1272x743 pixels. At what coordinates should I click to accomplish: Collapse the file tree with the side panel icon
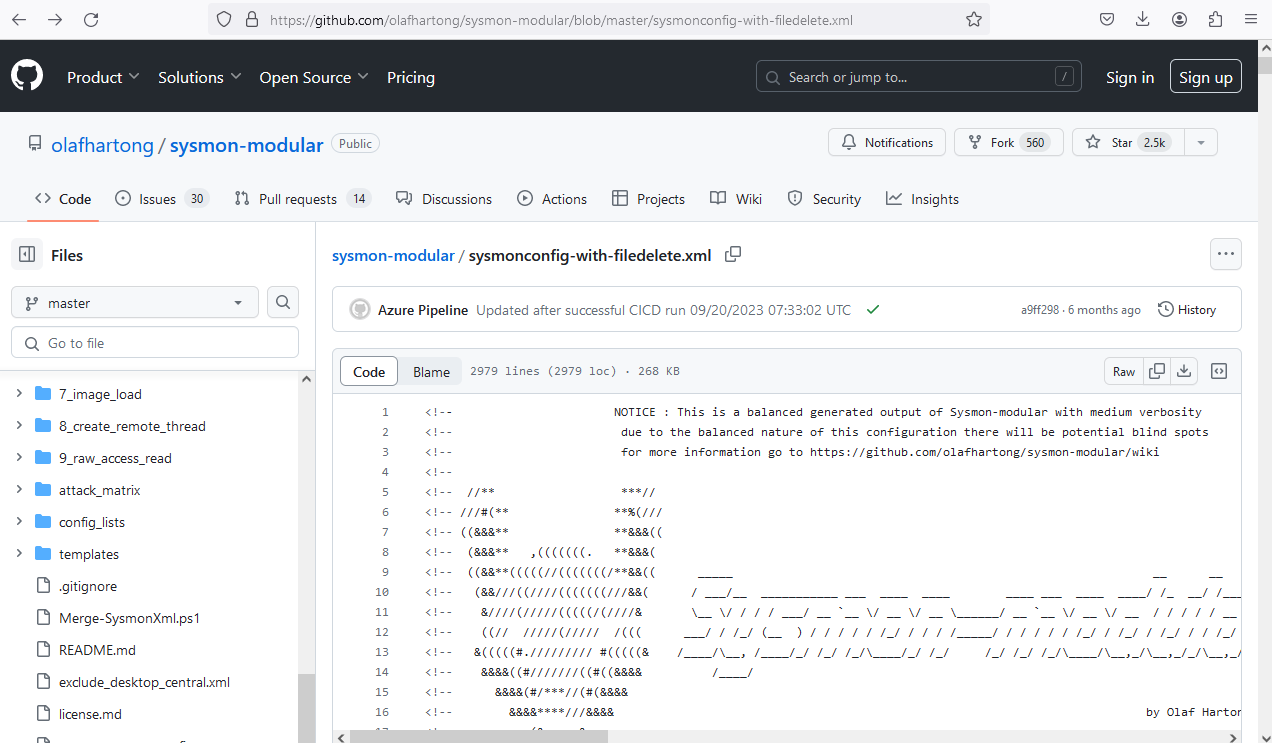point(27,255)
